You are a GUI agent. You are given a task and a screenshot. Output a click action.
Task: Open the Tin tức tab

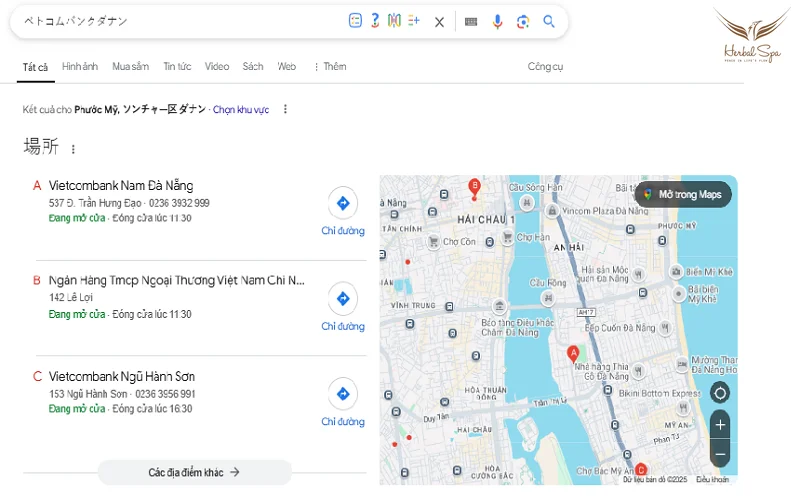click(177, 66)
